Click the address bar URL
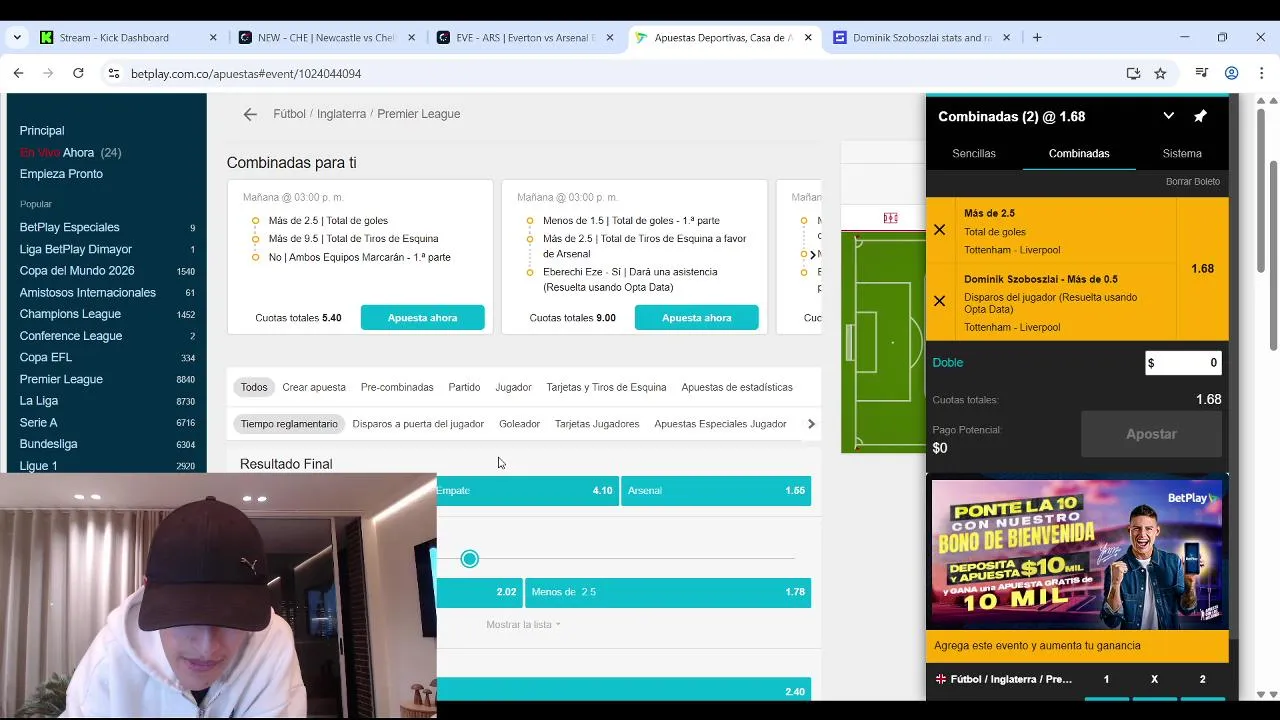This screenshot has height=720, width=1280. (x=246, y=73)
